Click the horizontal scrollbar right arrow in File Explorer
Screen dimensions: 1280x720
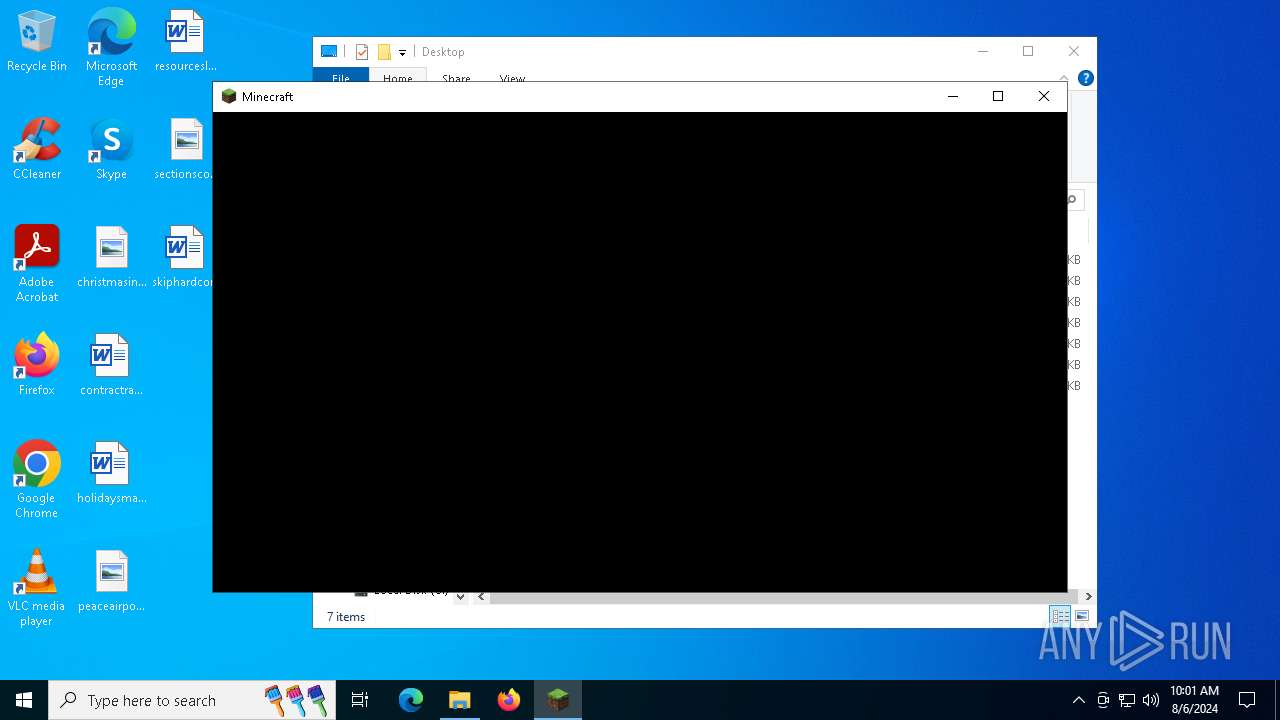(x=1088, y=596)
